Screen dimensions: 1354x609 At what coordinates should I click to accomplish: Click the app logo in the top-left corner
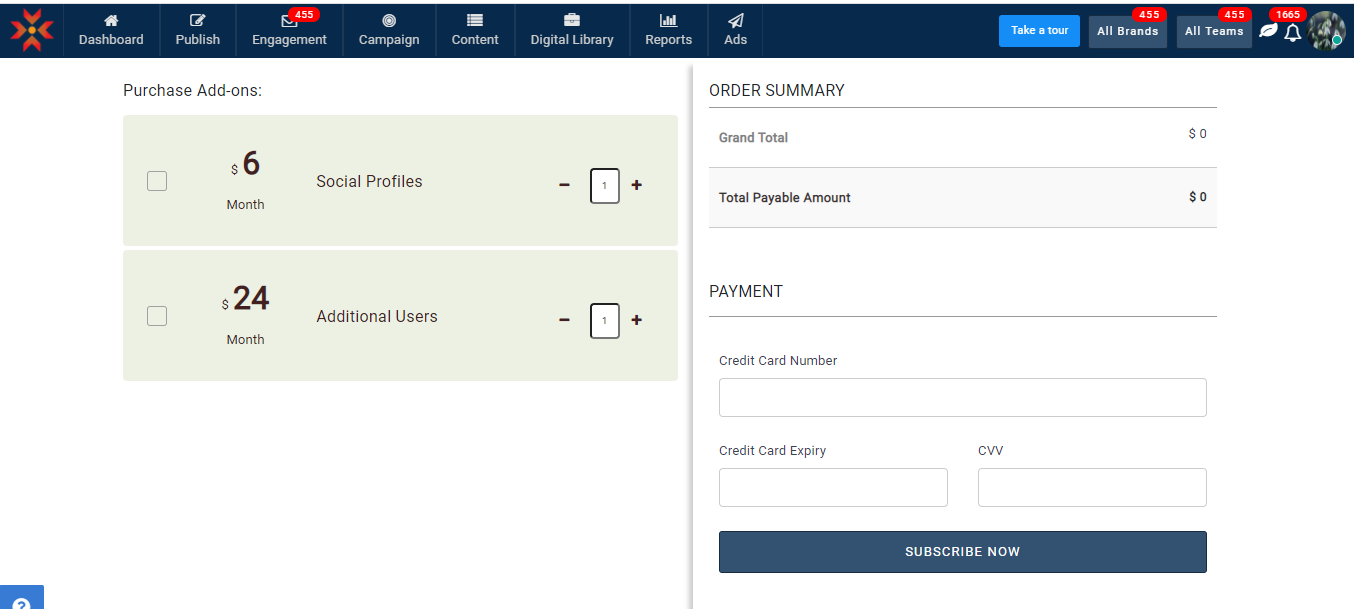click(32, 31)
